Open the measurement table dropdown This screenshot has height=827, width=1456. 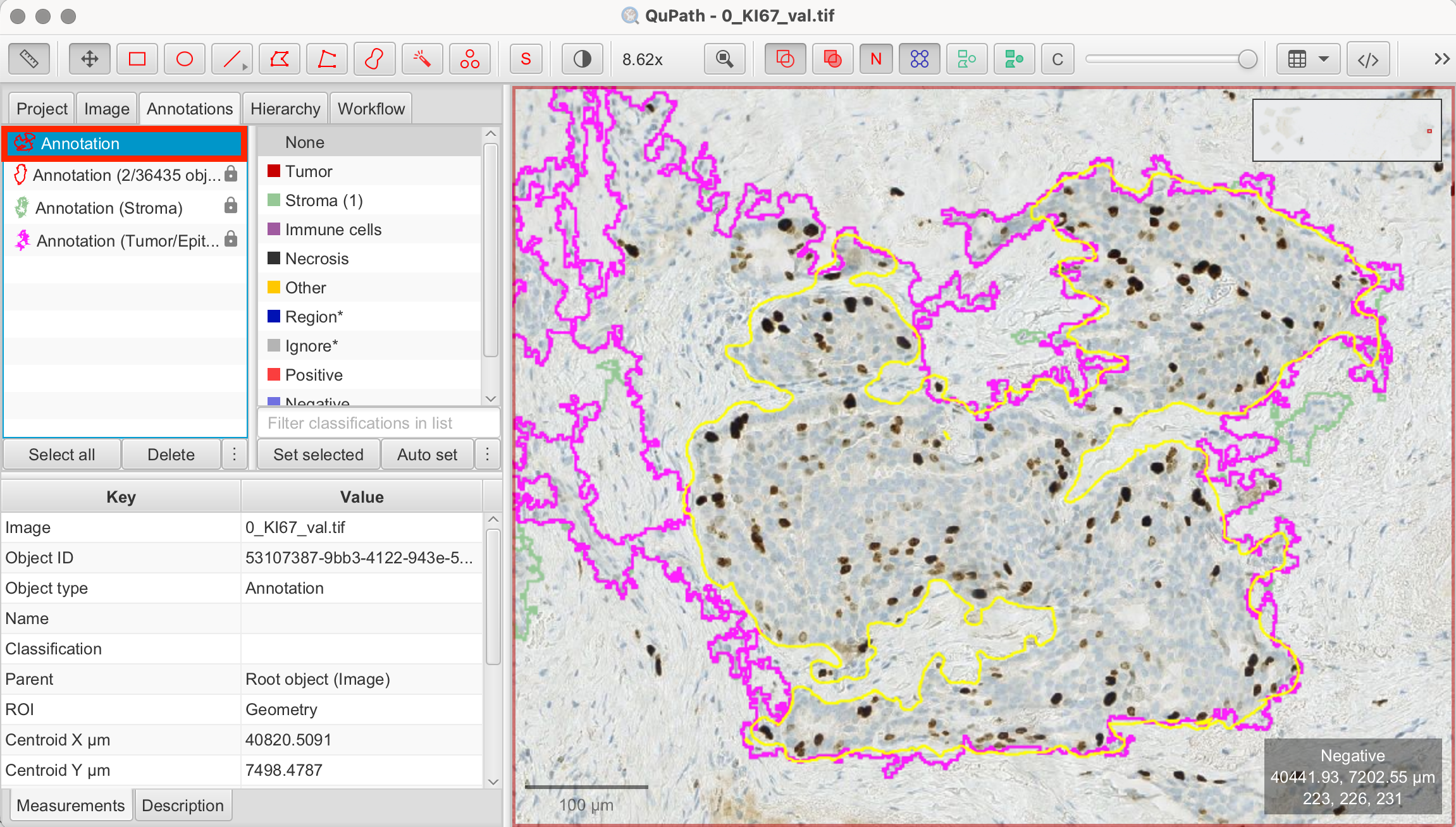pos(1307,59)
